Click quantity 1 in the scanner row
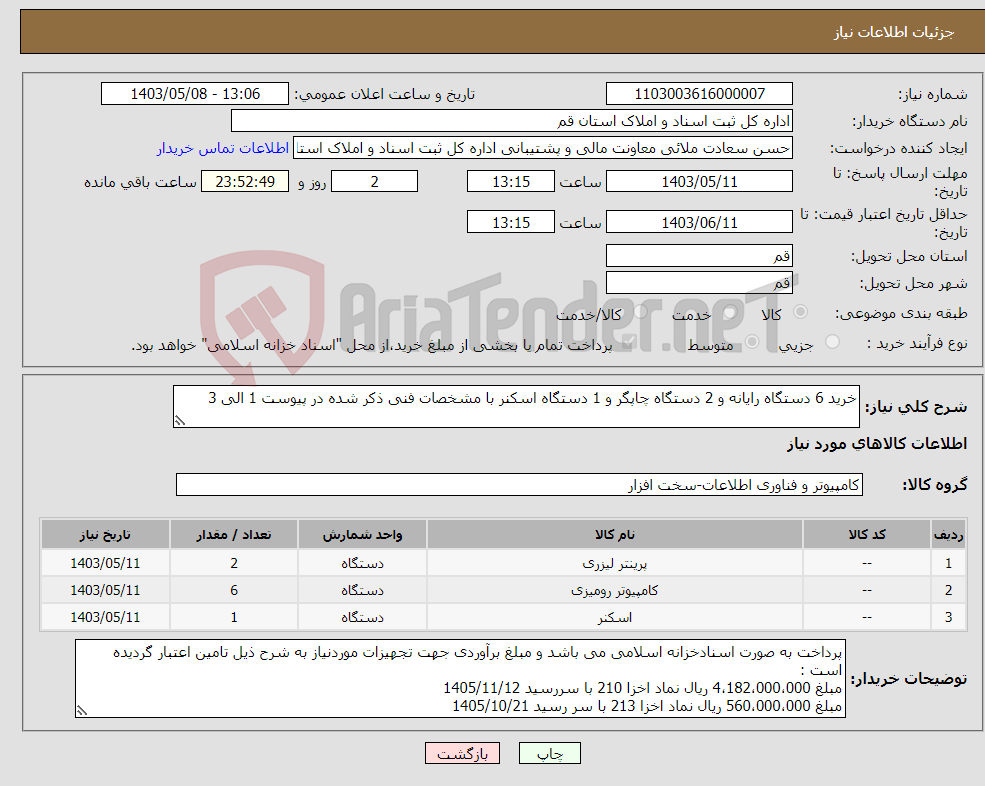Image resolution: width=985 pixels, height=786 pixels. pyautogui.click(x=234, y=618)
